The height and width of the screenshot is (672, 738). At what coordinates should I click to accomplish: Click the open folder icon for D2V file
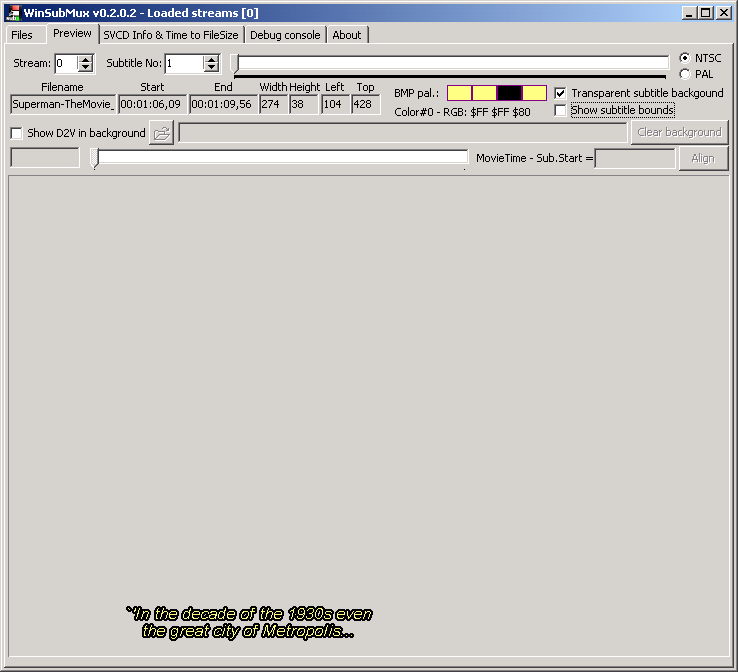click(x=162, y=133)
